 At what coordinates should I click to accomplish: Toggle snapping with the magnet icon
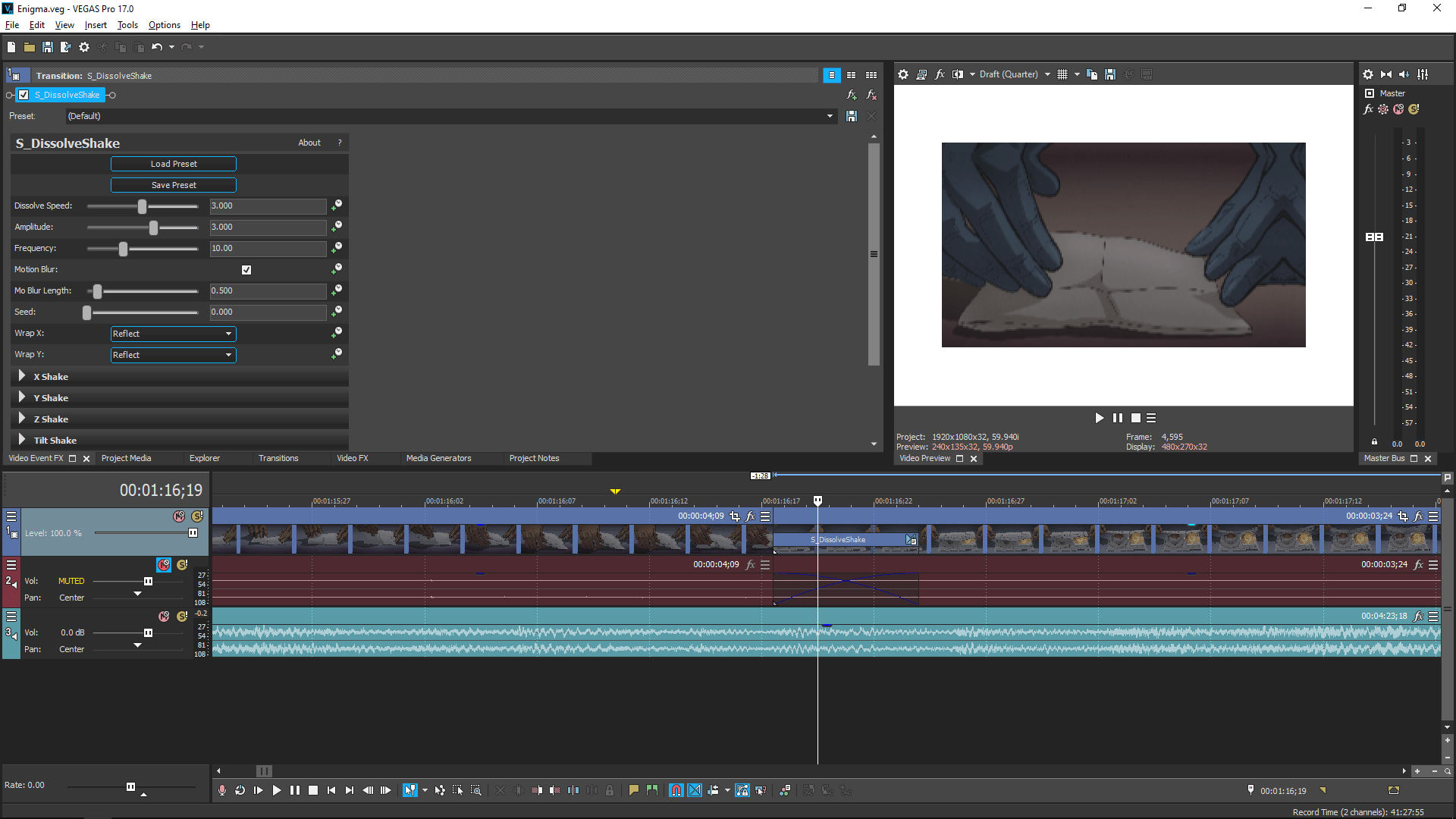click(676, 790)
